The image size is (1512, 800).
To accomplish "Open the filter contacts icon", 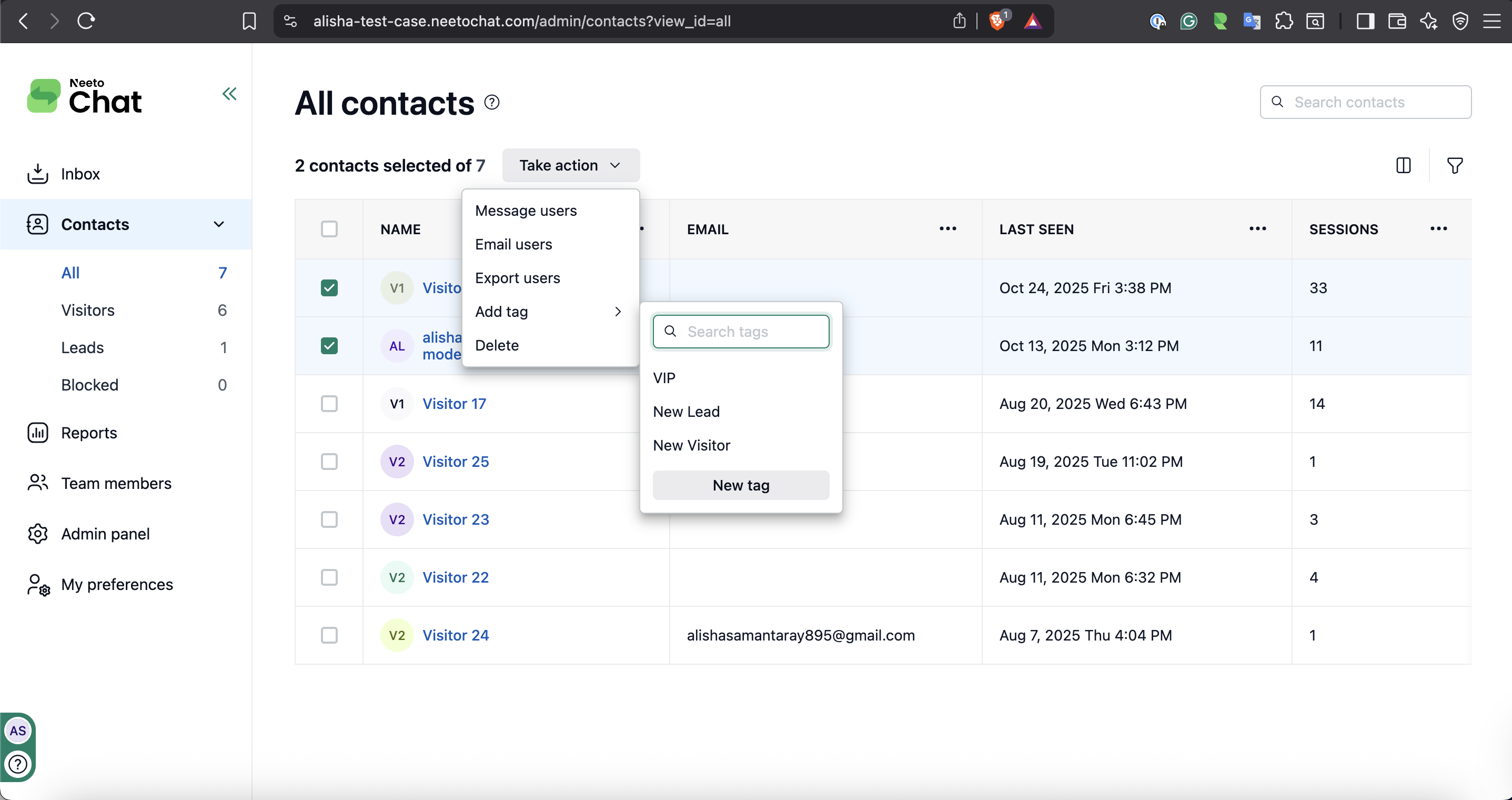I will click(1455, 166).
